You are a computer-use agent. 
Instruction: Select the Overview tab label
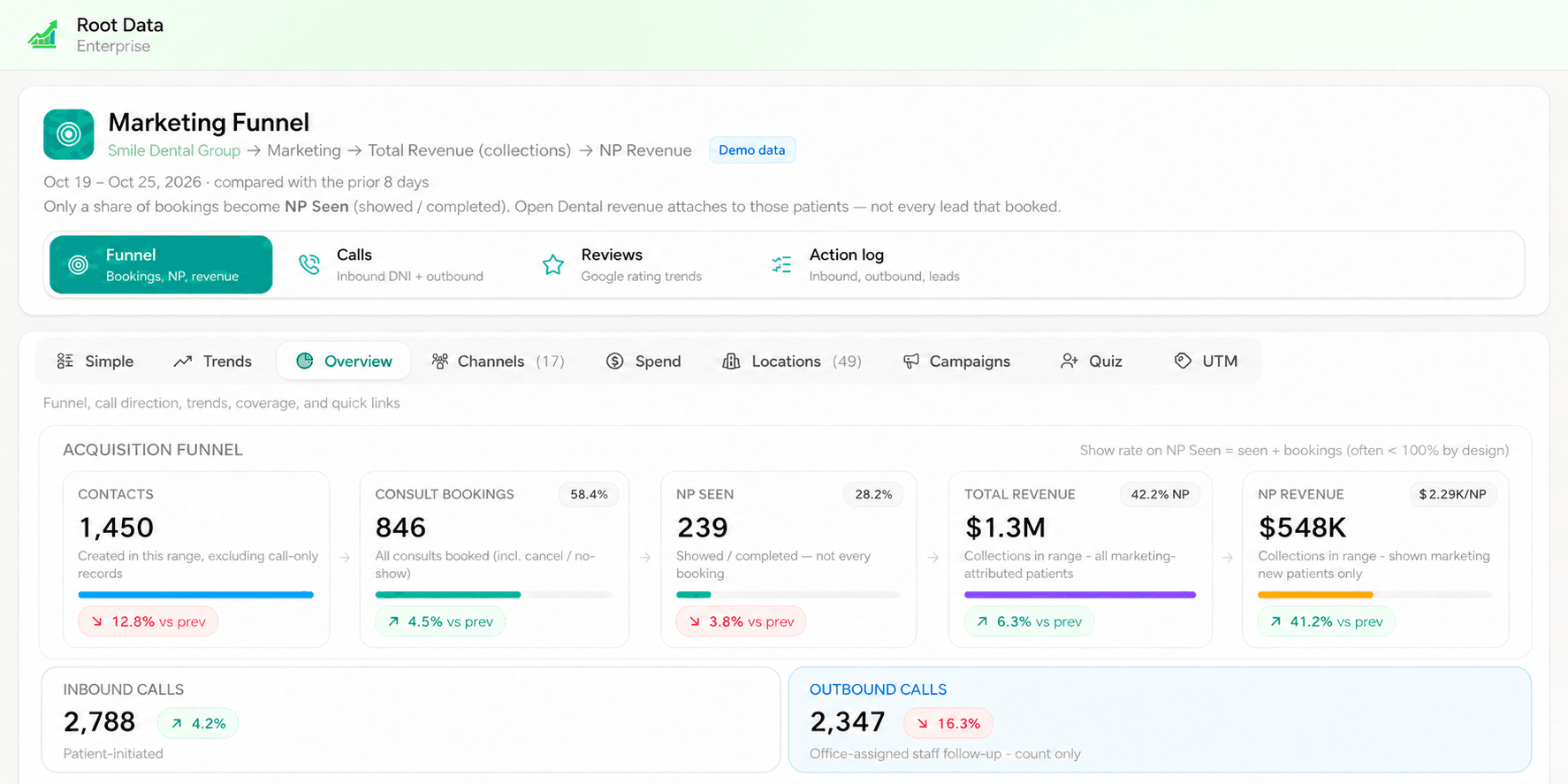tap(358, 361)
